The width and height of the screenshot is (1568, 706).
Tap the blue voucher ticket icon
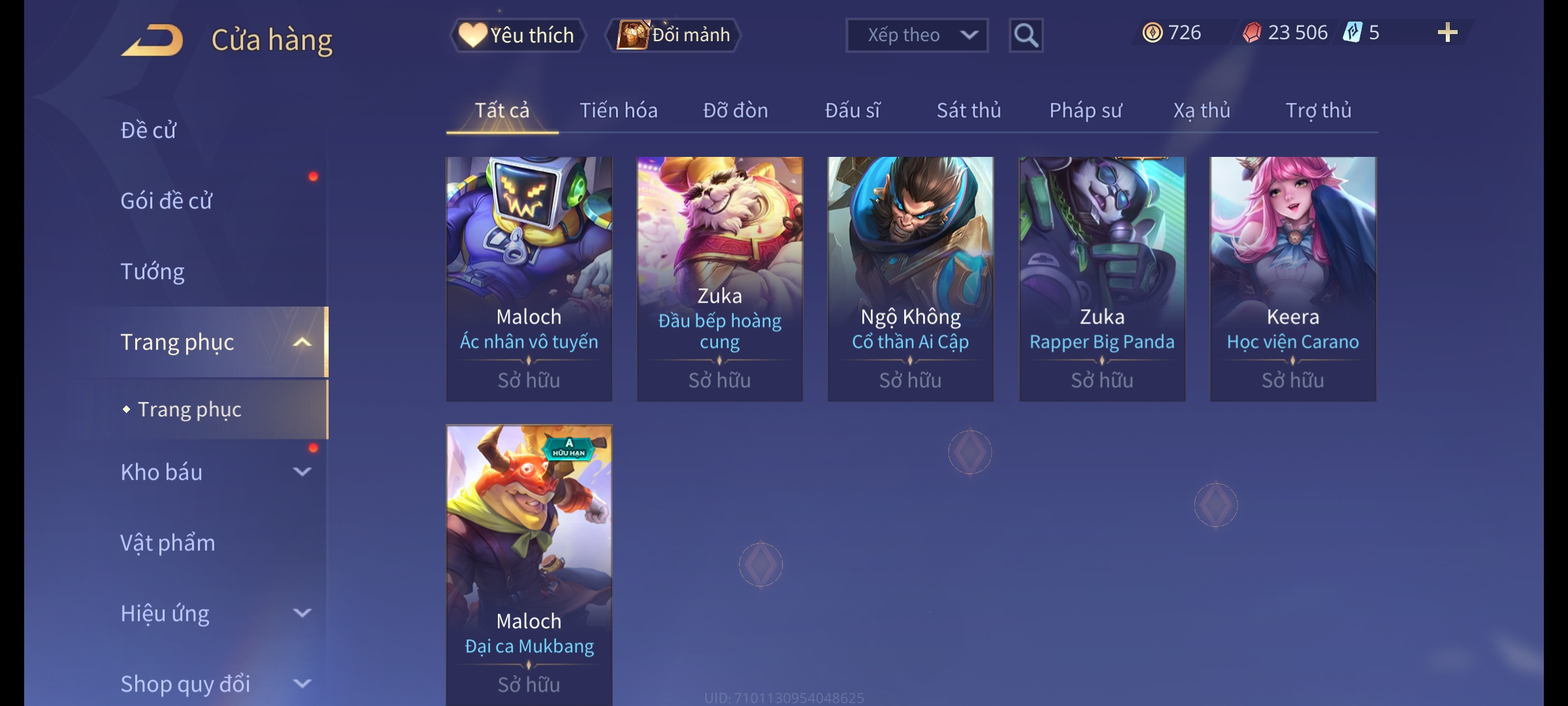pos(1352,33)
